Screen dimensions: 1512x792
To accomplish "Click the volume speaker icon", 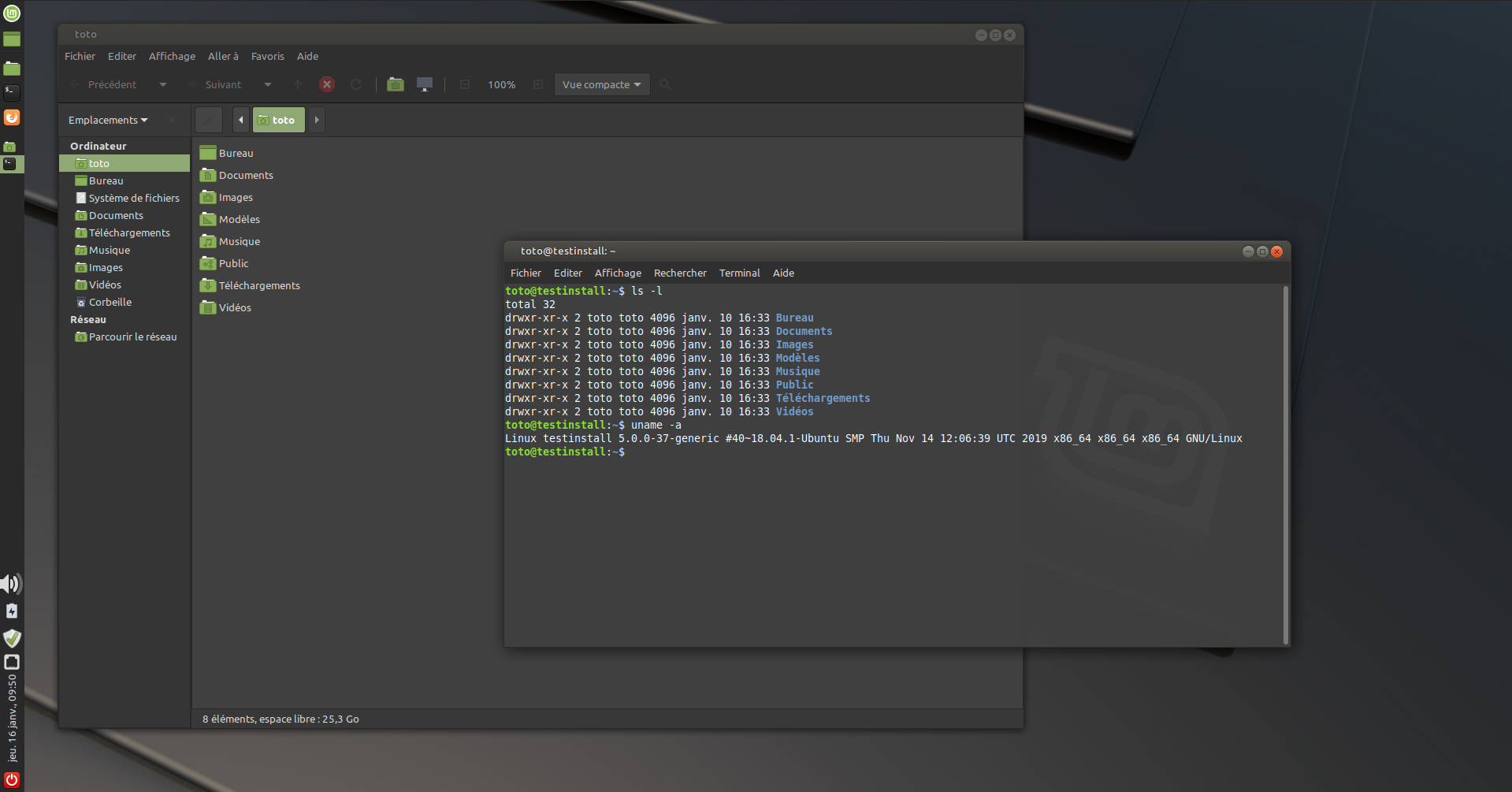I will [x=11, y=584].
